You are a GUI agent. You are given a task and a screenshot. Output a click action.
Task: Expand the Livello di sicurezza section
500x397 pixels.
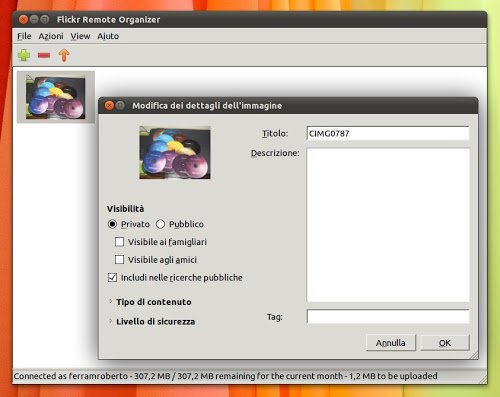110,321
